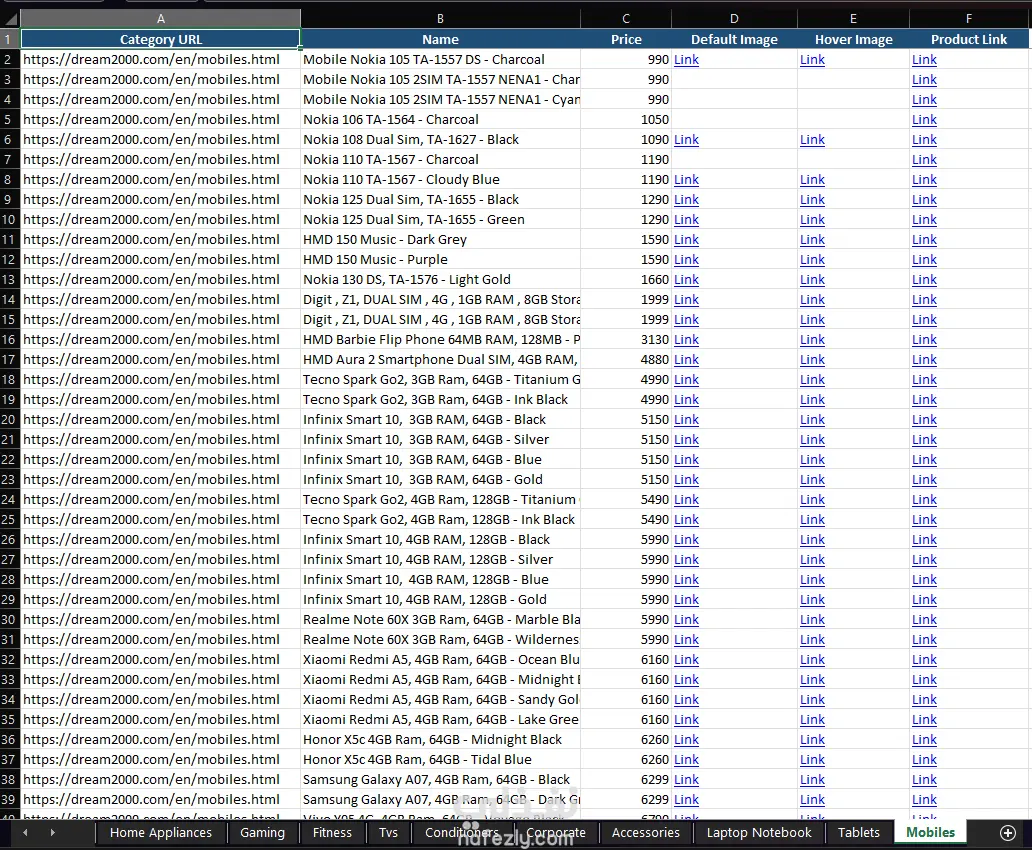Screen dimensions: 1032x850
Task: Select column D header
Action: pos(734,18)
